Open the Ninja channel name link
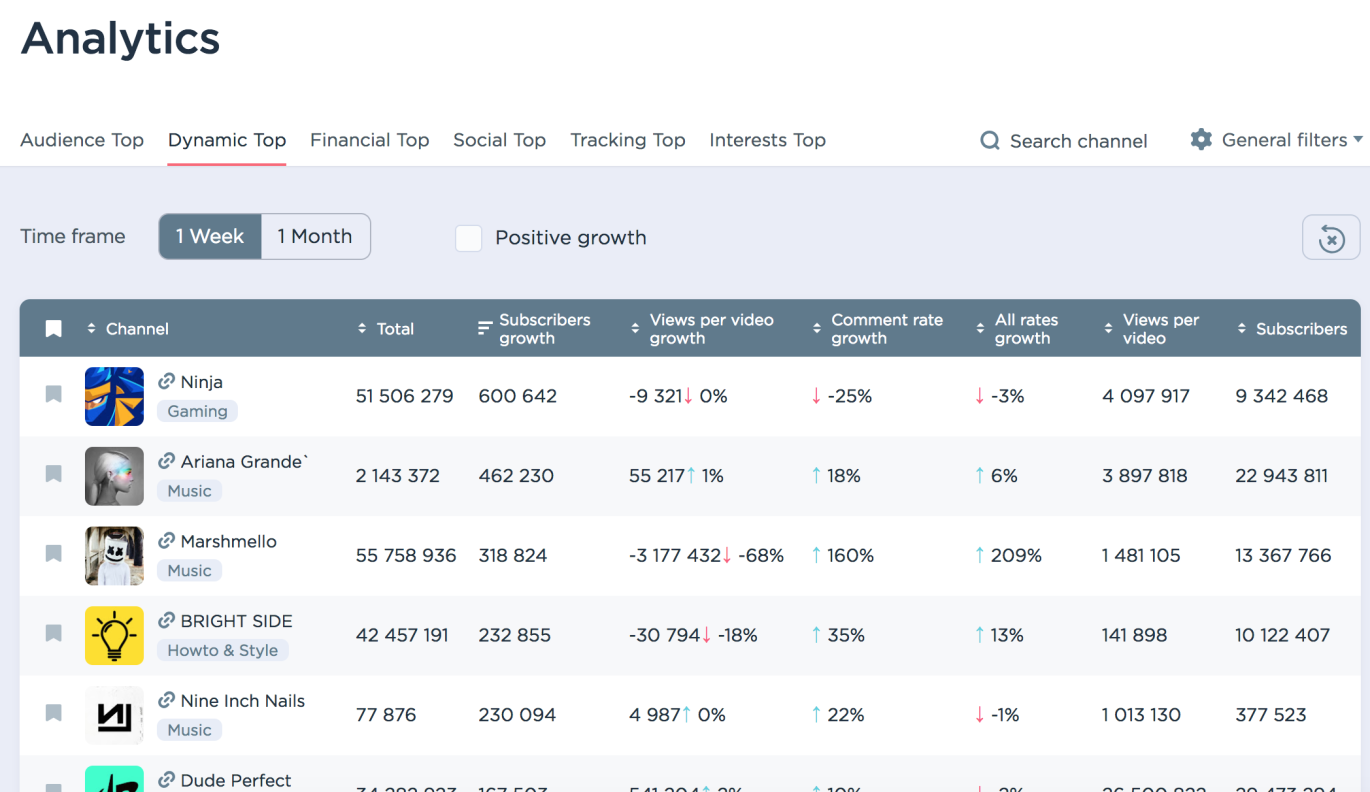 tap(202, 382)
